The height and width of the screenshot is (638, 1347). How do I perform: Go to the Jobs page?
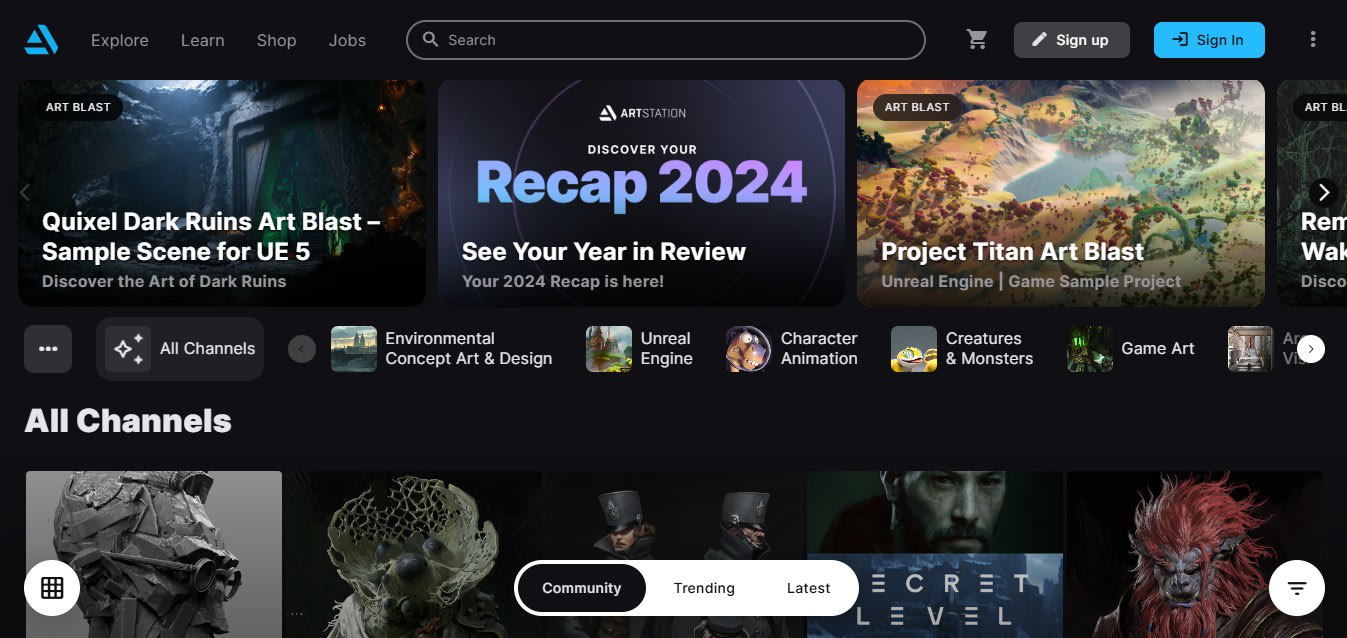point(347,40)
